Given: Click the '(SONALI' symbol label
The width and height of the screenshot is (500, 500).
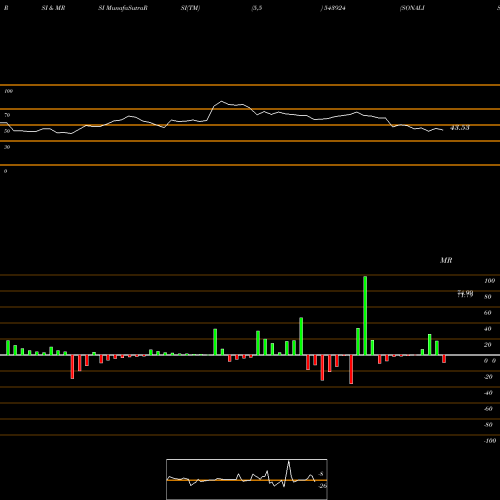Looking at the screenshot, I should tap(412, 8).
